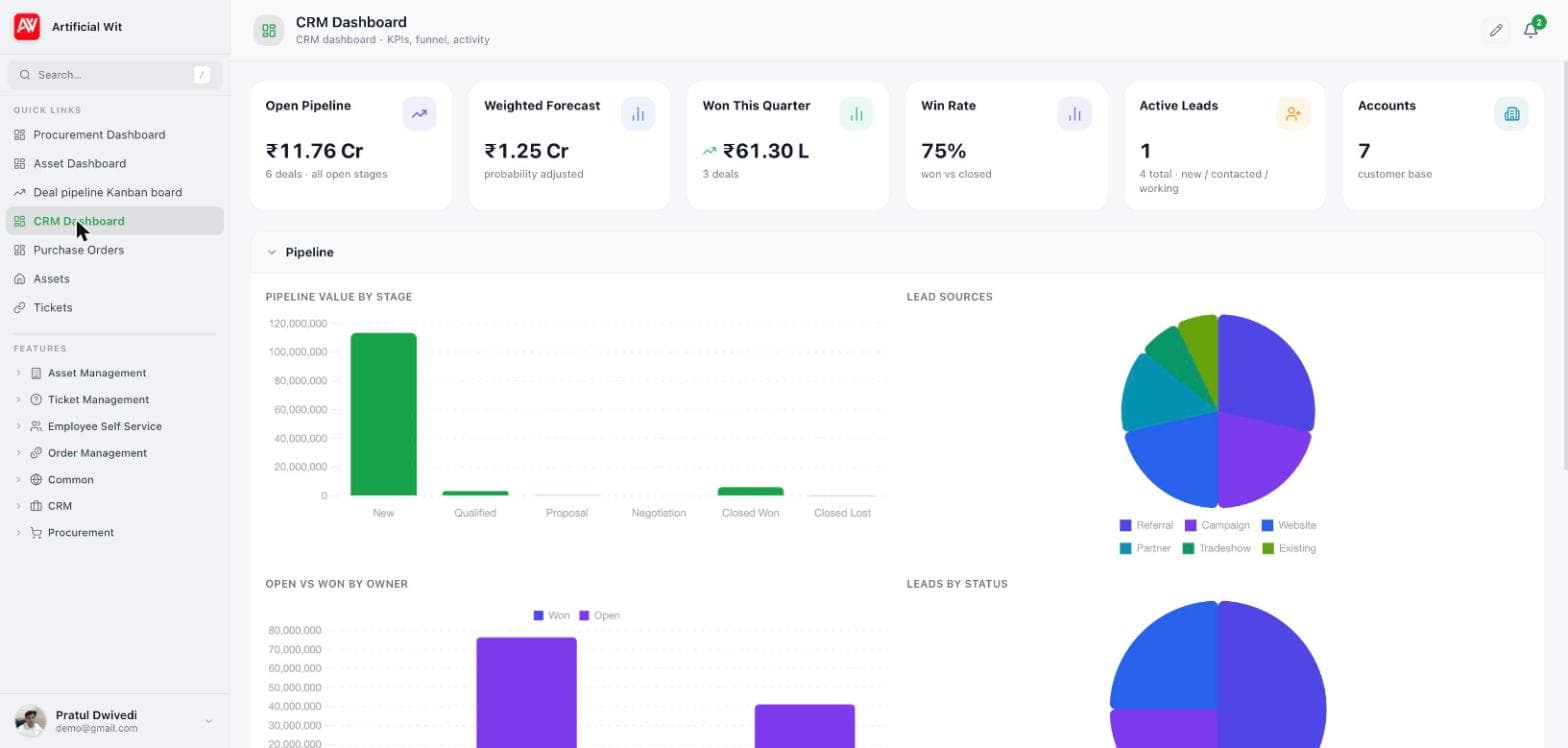Click the New stage bar in pipeline chart
The height and width of the screenshot is (748, 1568).
coord(383,414)
